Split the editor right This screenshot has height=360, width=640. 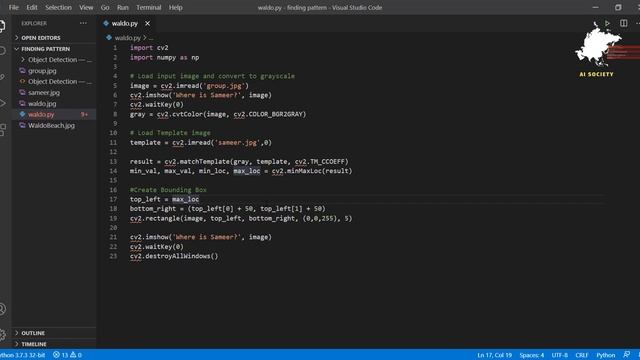623,23
